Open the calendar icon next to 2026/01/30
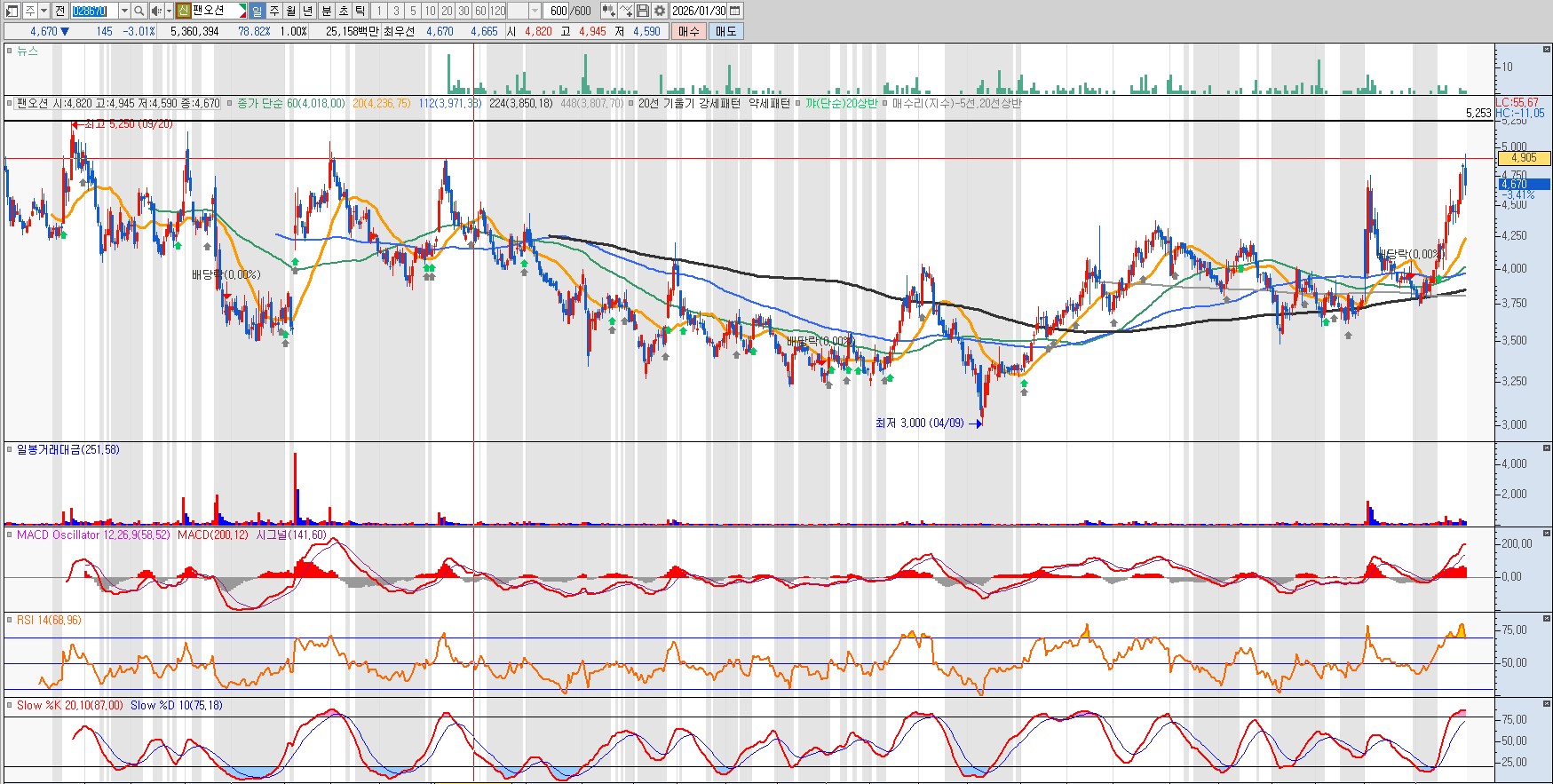The width and height of the screenshot is (1553, 784). point(735,11)
